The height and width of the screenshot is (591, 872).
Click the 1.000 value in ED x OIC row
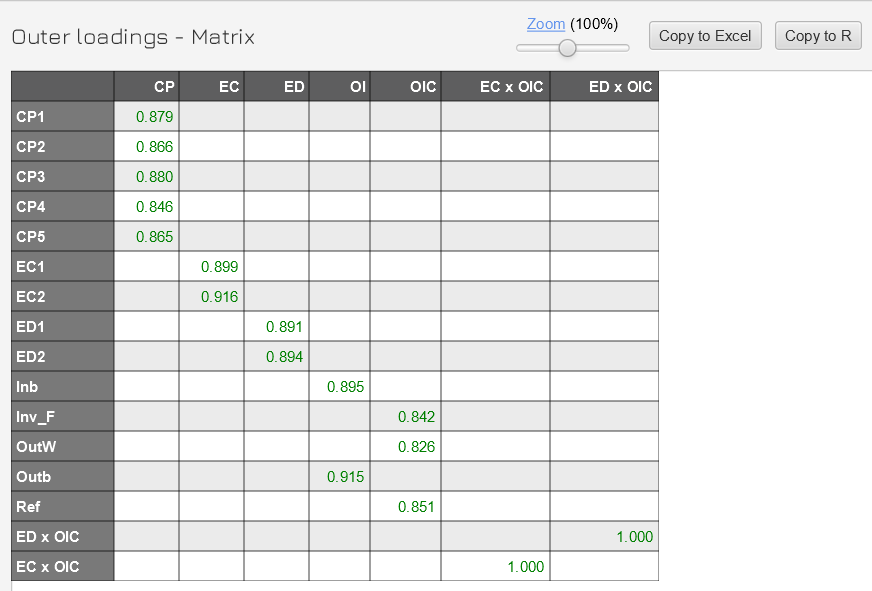click(634, 537)
